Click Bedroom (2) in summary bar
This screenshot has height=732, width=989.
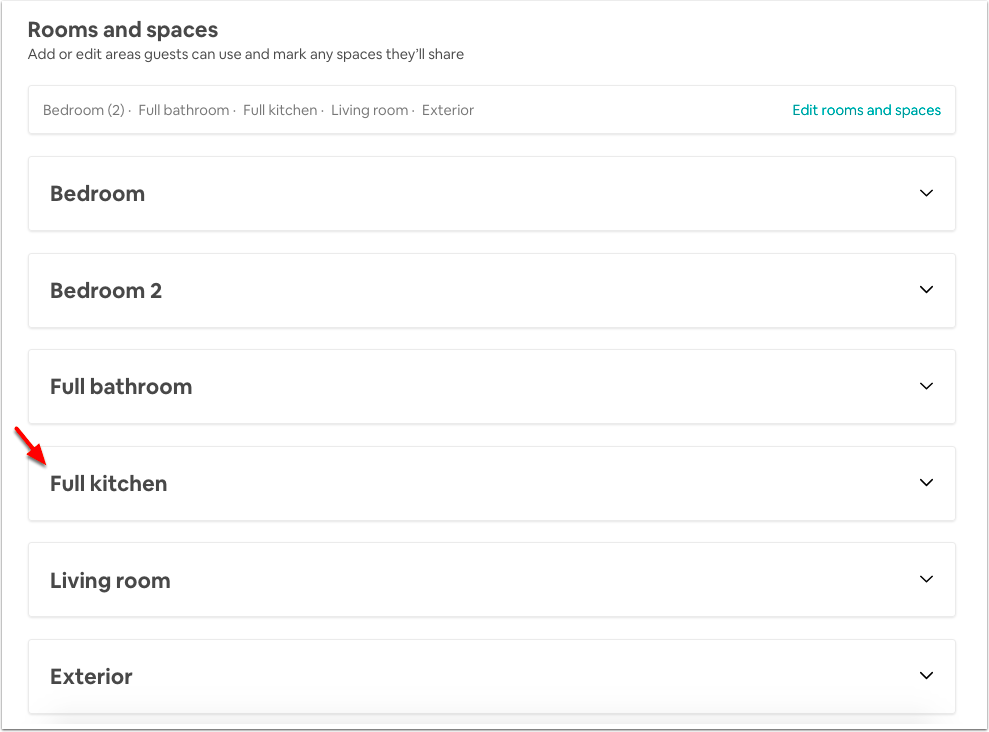84,110
